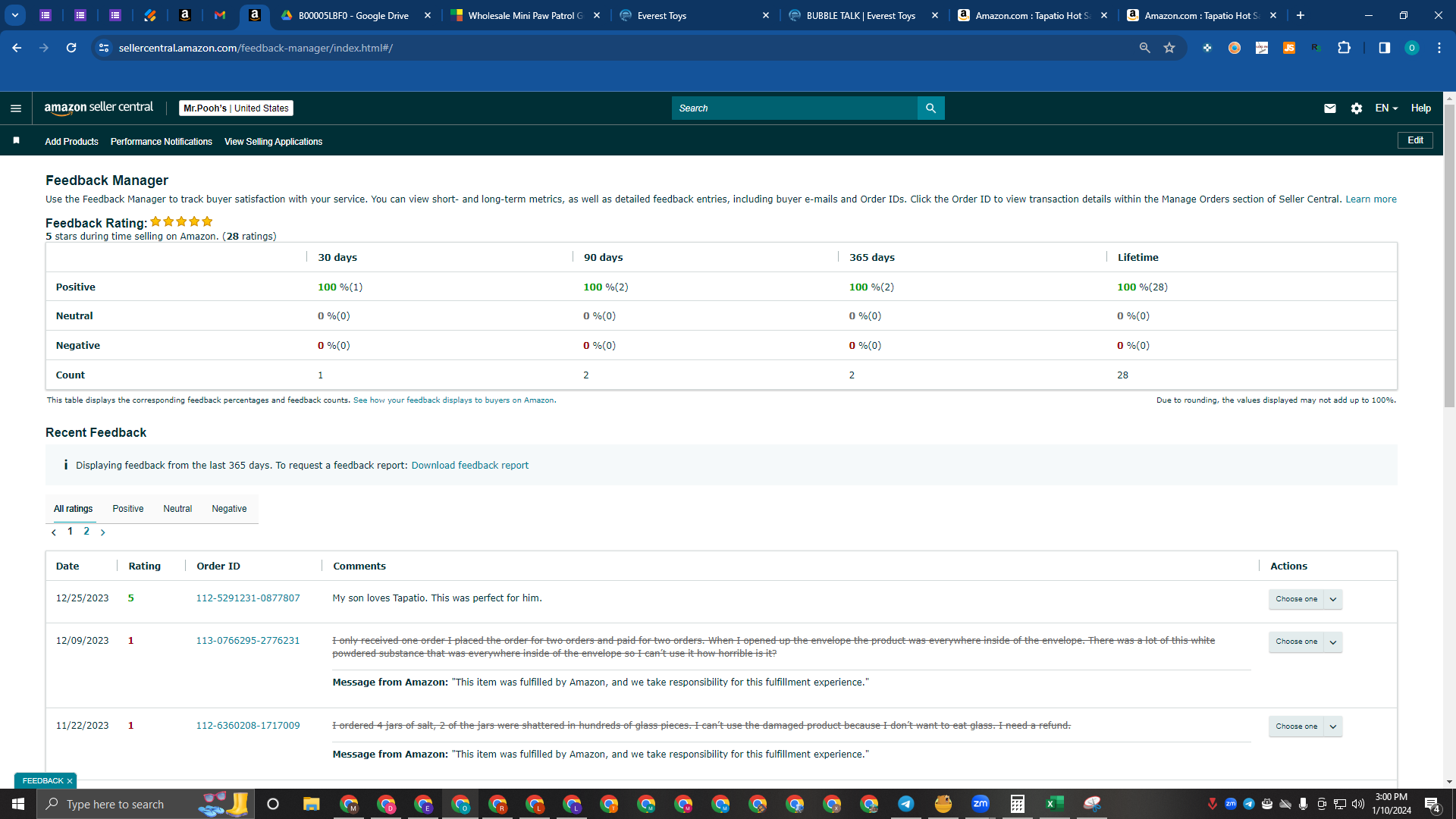The width and height of the screenshot is (1456, 819).
Task: Click the amazon seller central logo
Action: pos(99,108)
